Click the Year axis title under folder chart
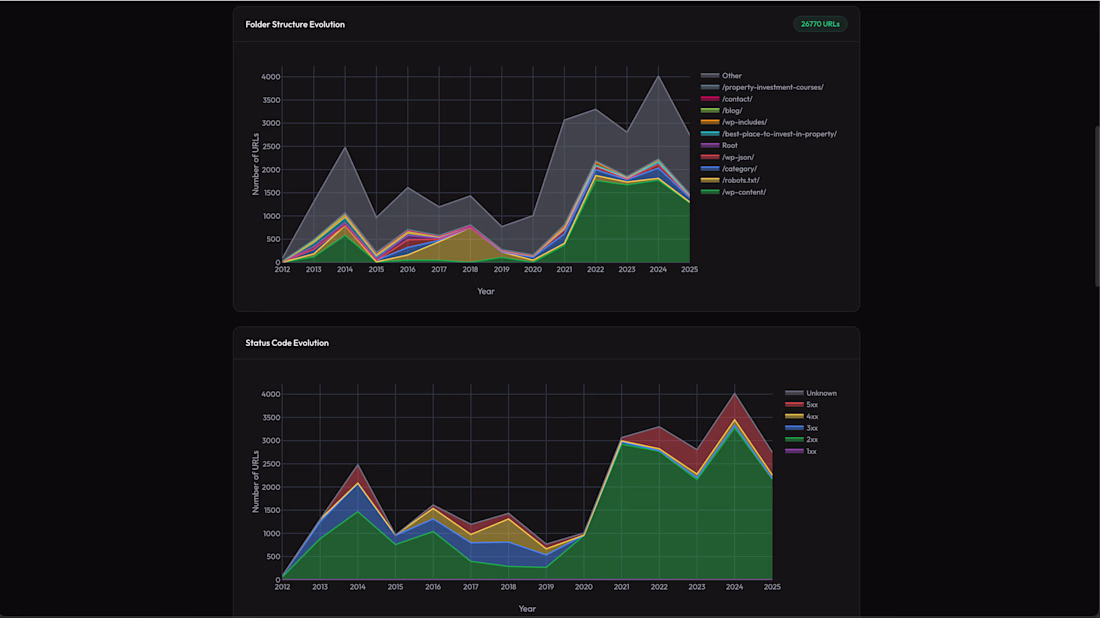 tap(485, 291)
